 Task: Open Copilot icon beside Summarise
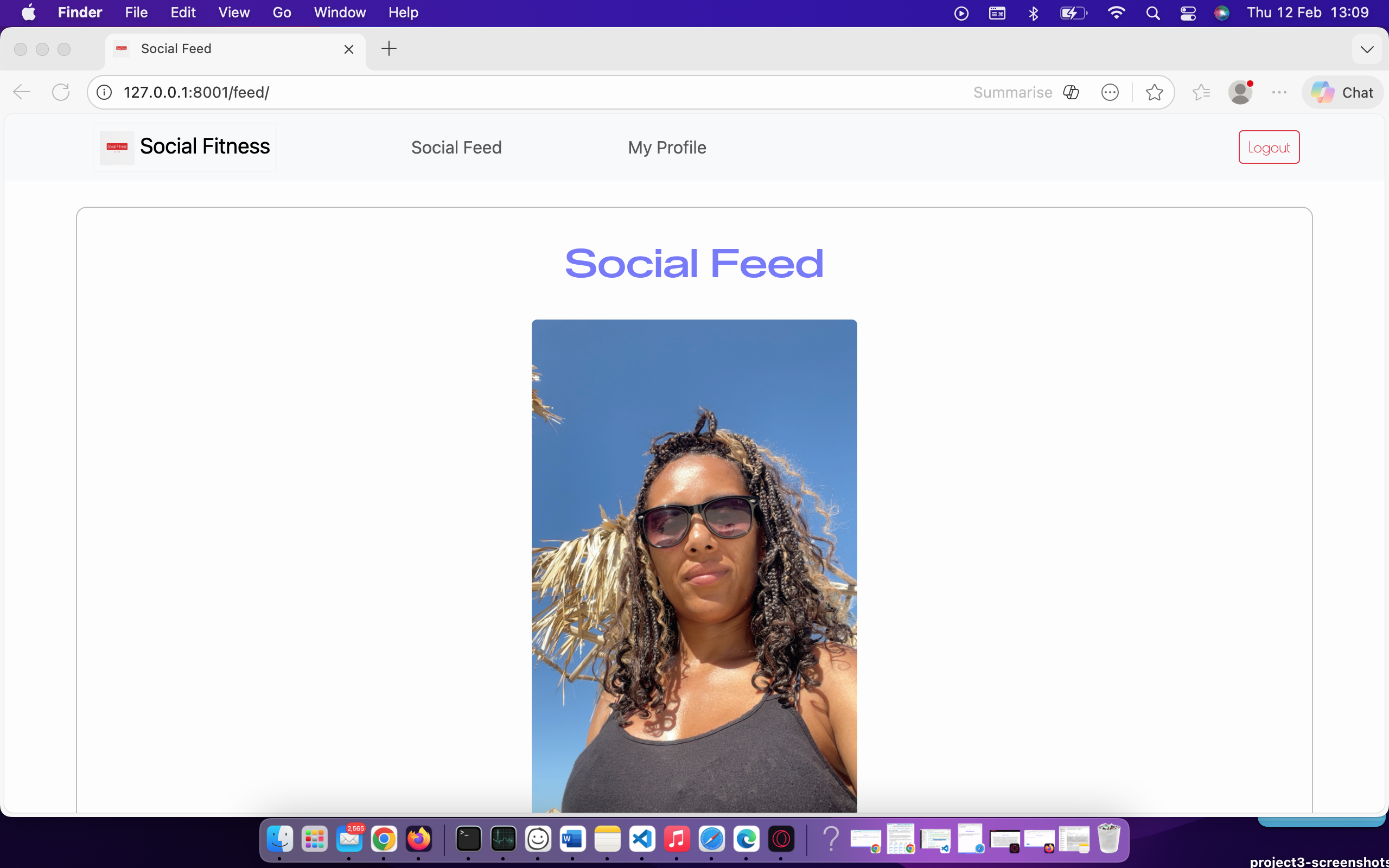1071,92
